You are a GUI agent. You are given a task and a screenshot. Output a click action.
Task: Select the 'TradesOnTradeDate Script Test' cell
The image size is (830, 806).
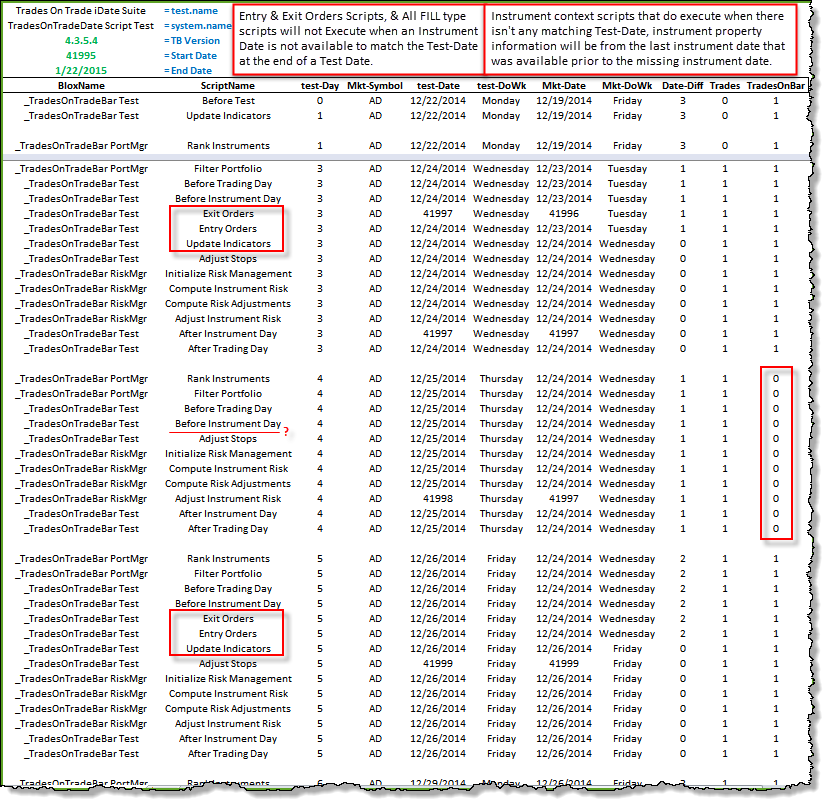tap(82, 25)
